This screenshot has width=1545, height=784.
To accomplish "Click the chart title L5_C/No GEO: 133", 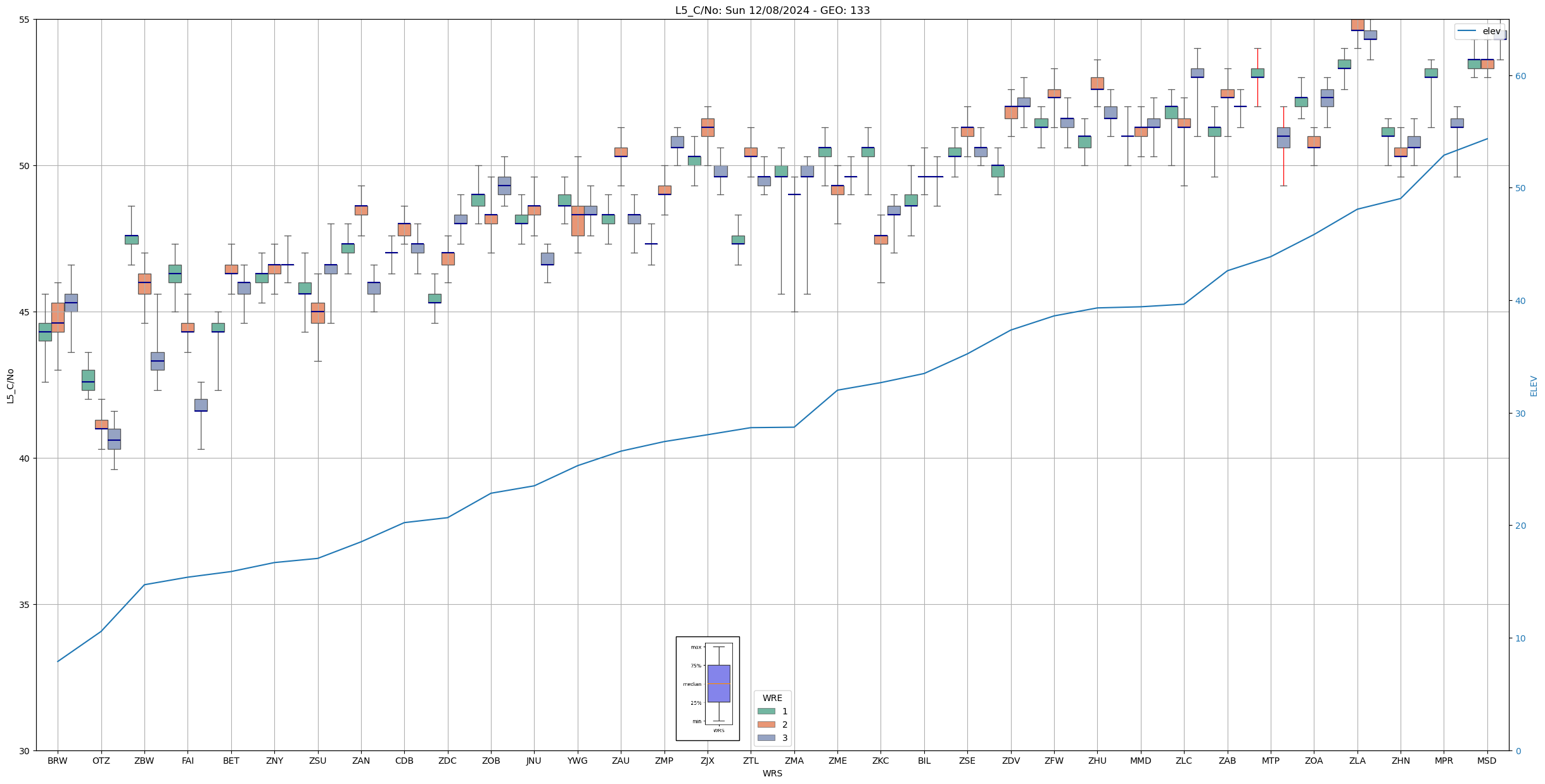I will pyautogui.click(x=772, y=10).
